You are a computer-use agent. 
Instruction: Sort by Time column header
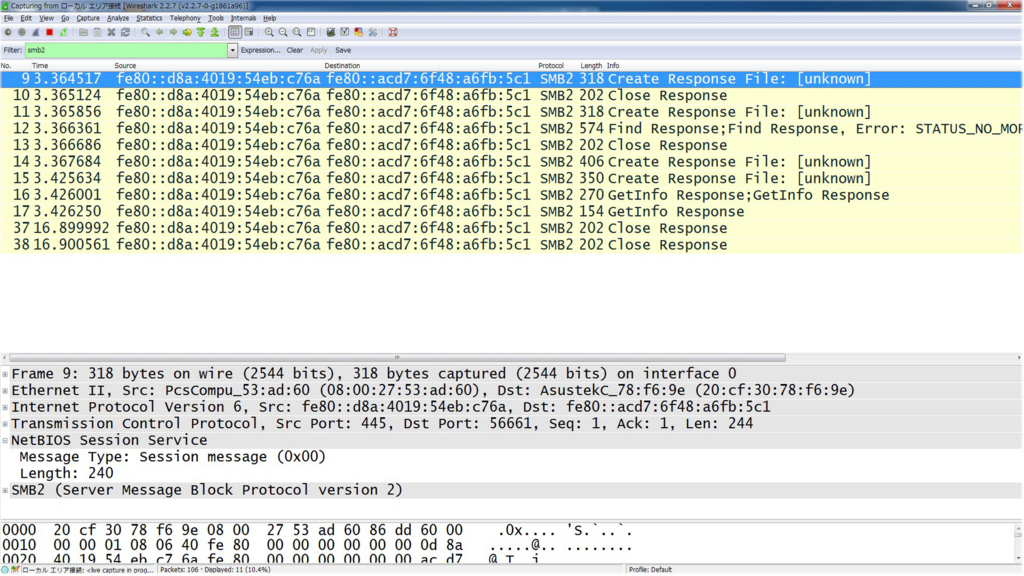[x=40, y=66]
